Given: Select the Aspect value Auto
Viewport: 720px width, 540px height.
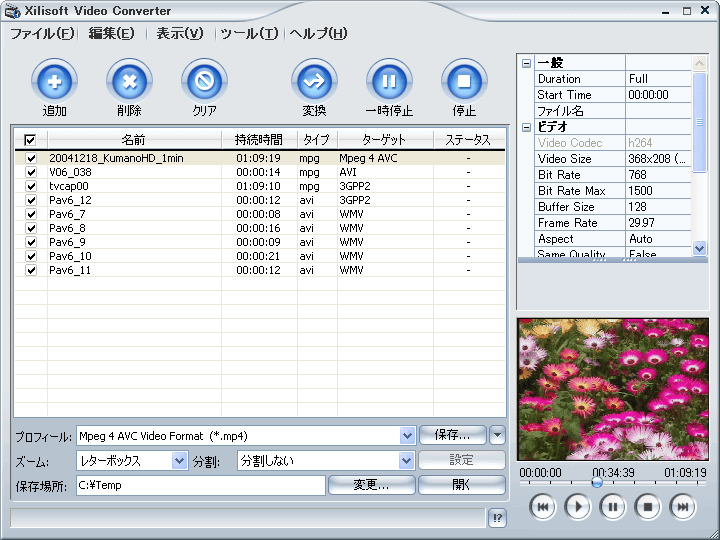Looking at the screenshot, I should 658,239.
